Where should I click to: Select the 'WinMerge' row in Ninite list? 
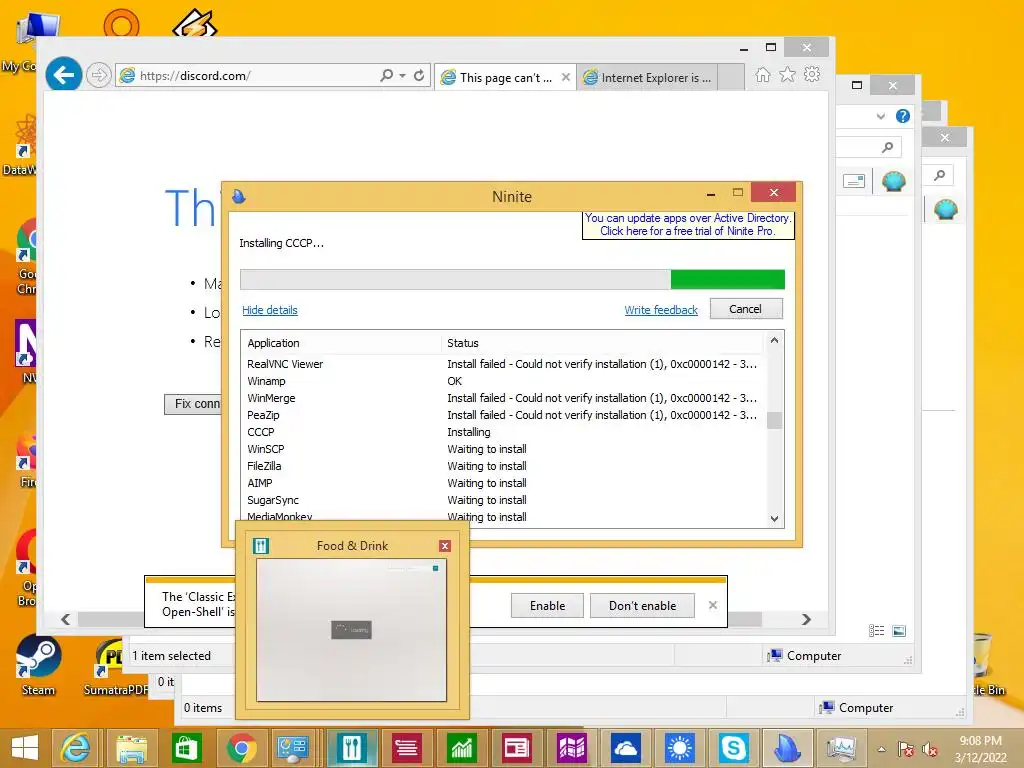(x=503, y=398)
